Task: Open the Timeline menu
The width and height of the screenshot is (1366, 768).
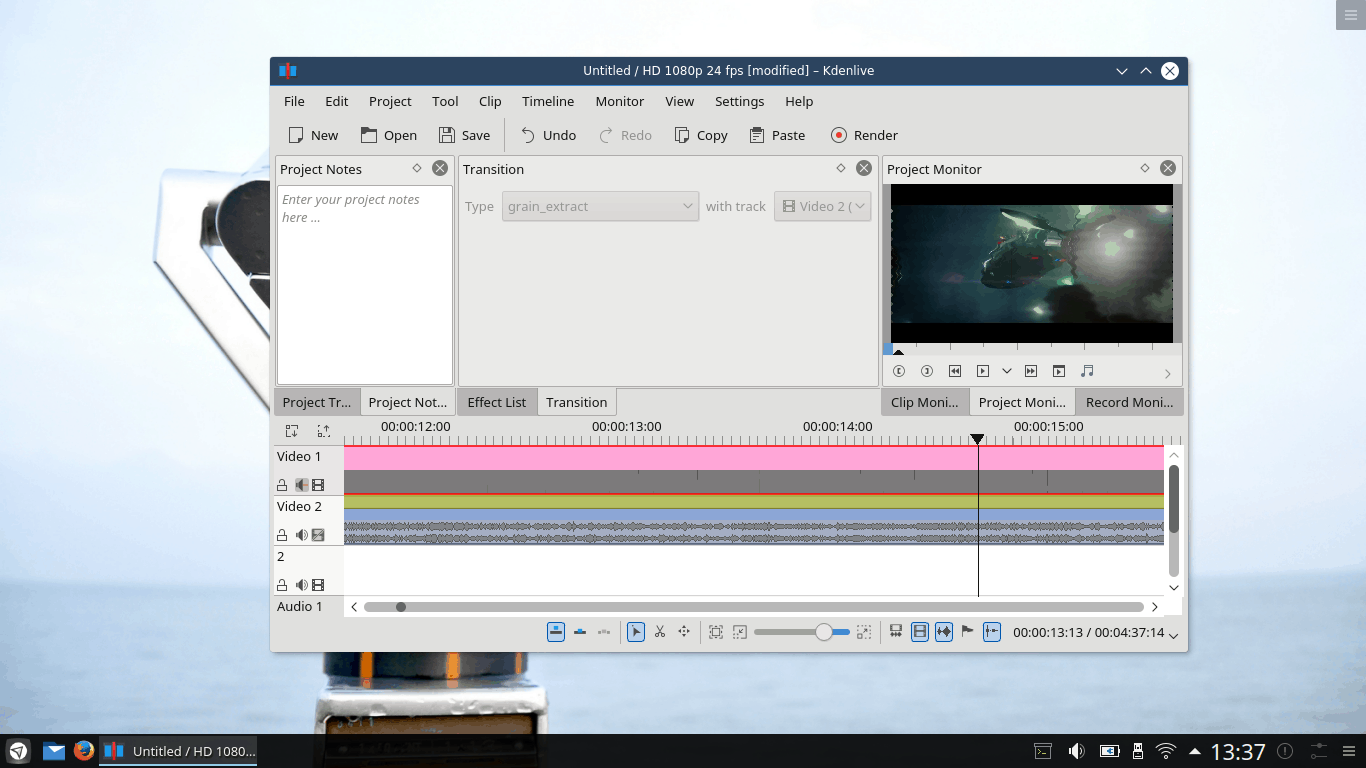Action: tap(548, 101)
